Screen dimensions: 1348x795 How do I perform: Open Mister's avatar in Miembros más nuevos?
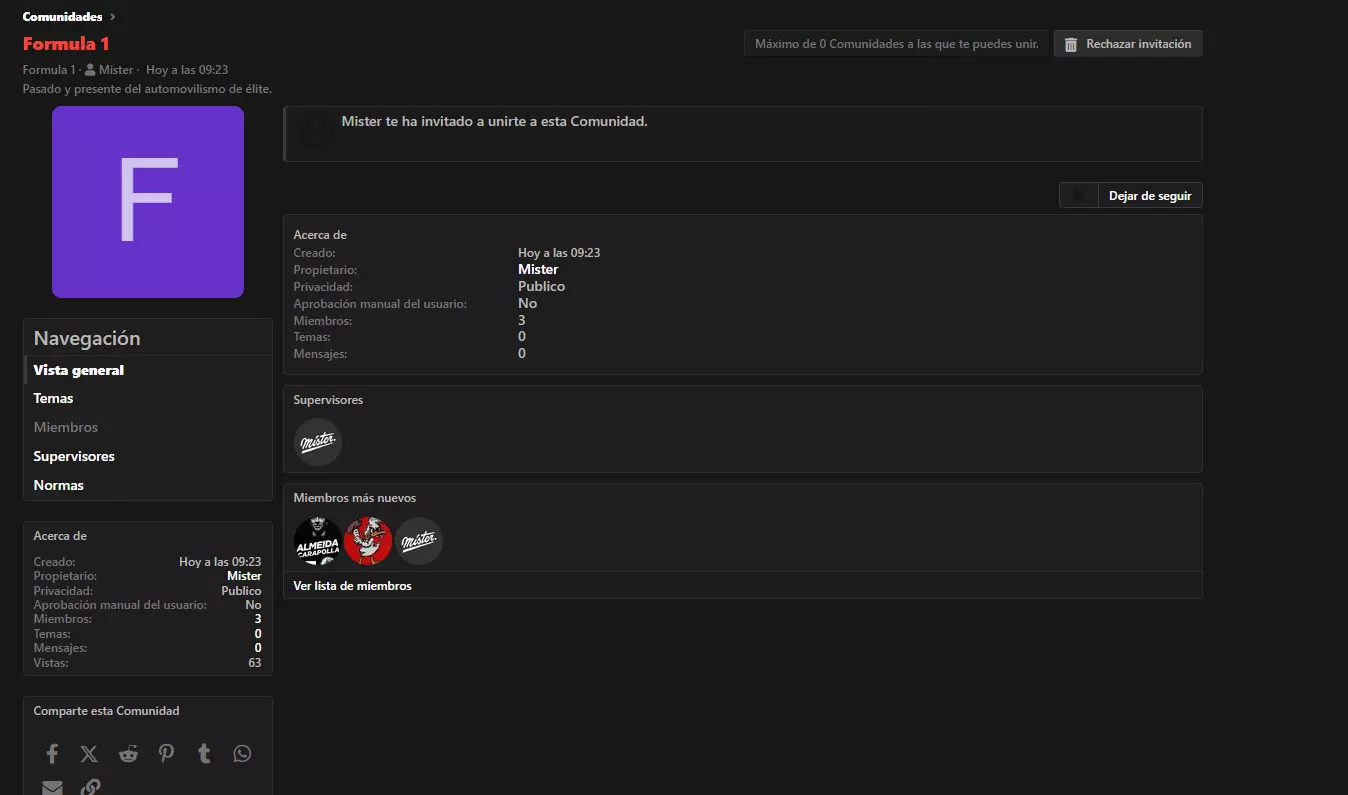tap(419, 541)
